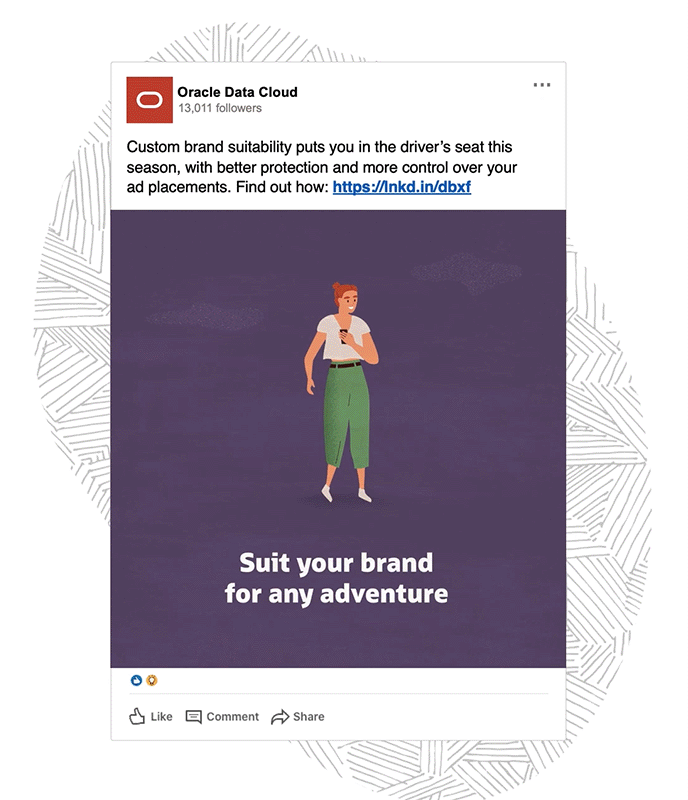
Task: Click the Like button label
Action: point(161,717)
